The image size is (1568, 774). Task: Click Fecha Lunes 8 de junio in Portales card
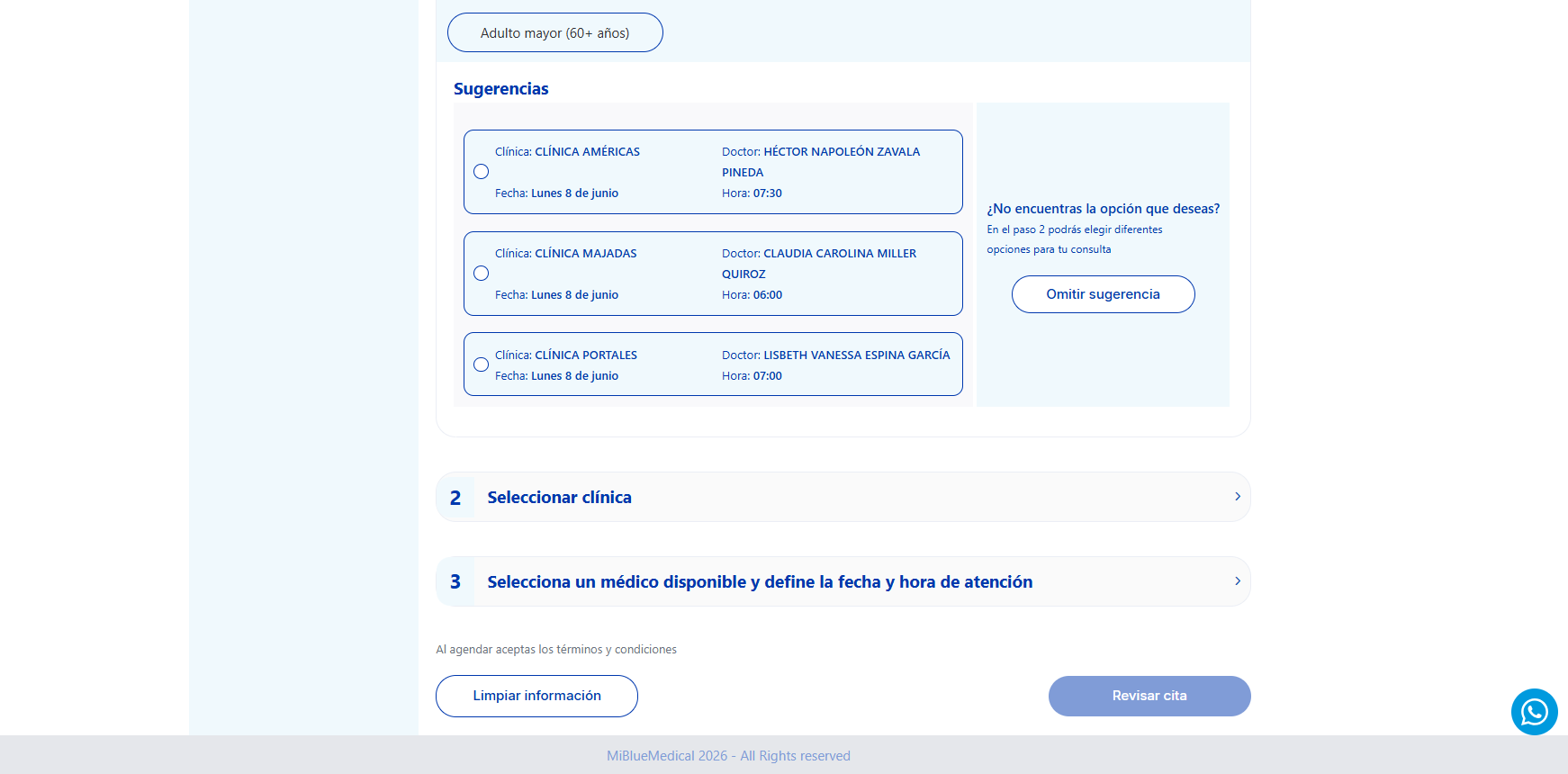pos(556,376)
